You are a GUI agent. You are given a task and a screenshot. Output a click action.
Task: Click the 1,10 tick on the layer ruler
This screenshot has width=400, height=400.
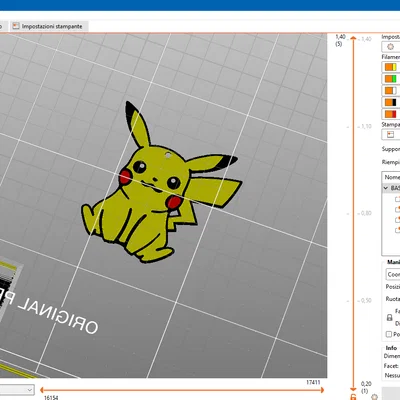point(365,126)
